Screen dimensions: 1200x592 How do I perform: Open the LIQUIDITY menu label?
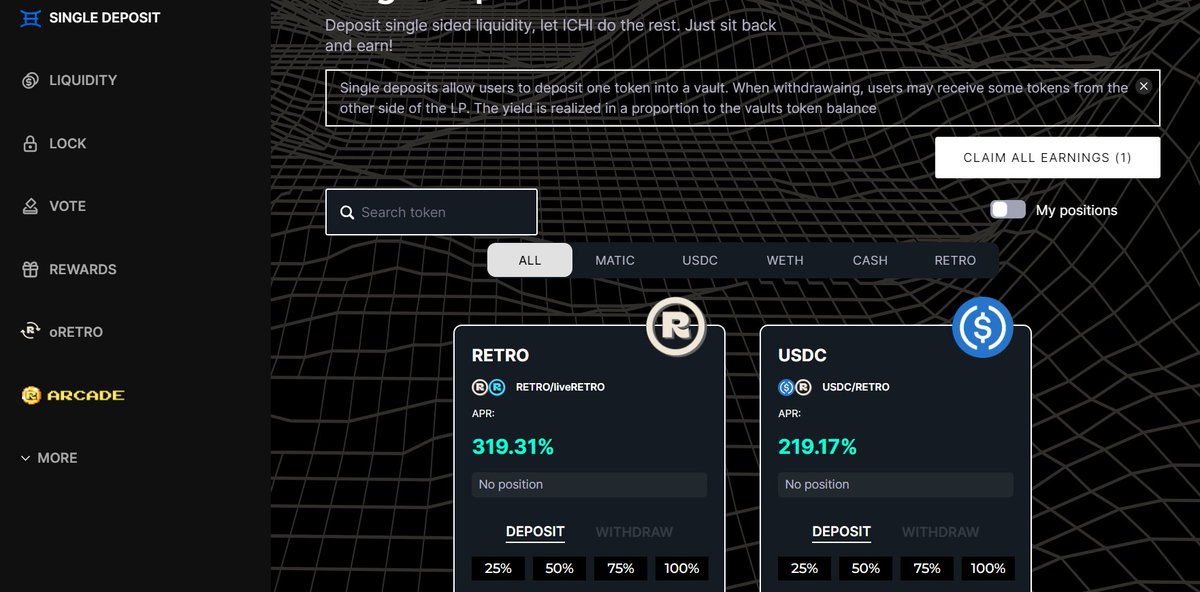click(83, 80)
